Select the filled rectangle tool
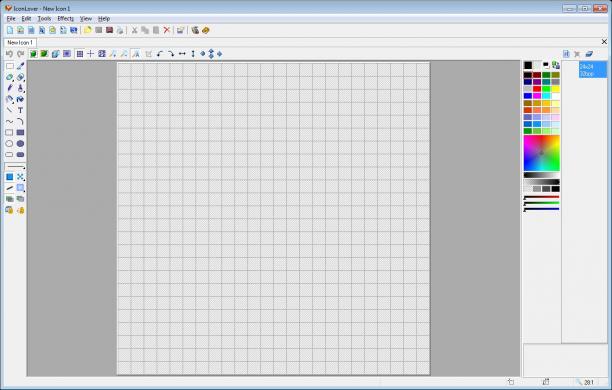 [20, 133]
